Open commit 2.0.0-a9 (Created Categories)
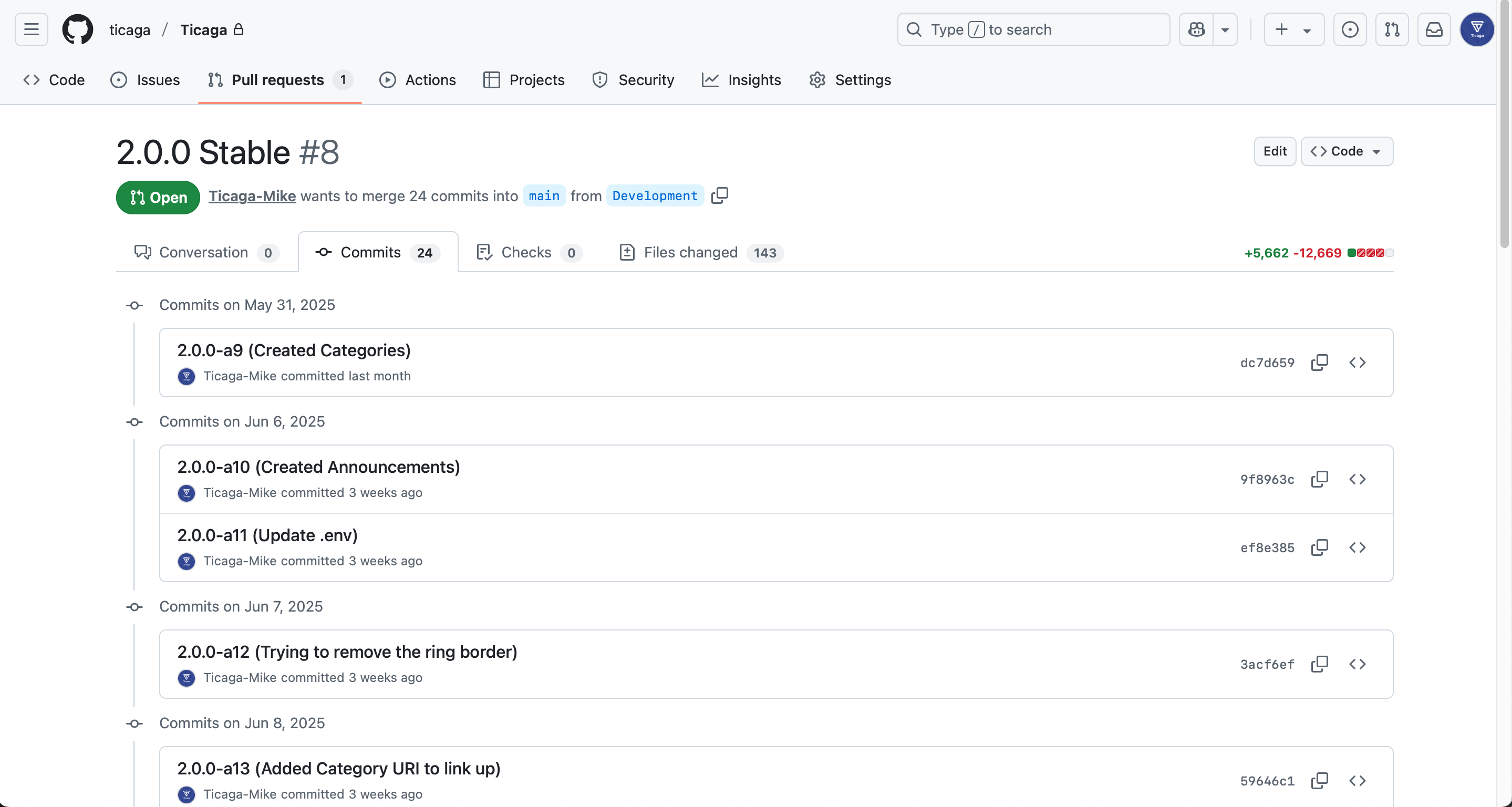 coord(294,350)
